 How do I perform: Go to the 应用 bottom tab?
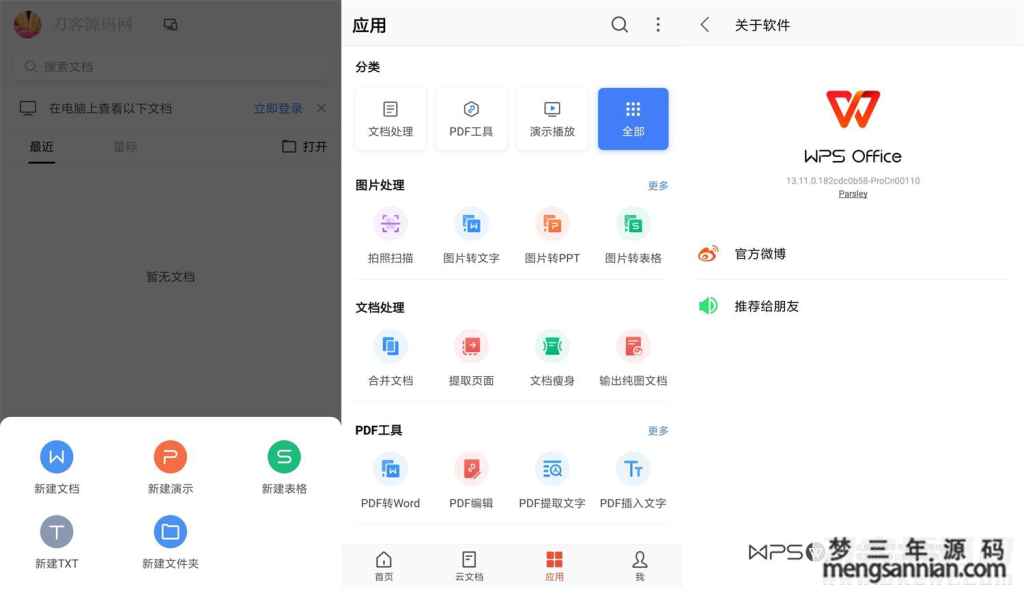tap(554, 566)
